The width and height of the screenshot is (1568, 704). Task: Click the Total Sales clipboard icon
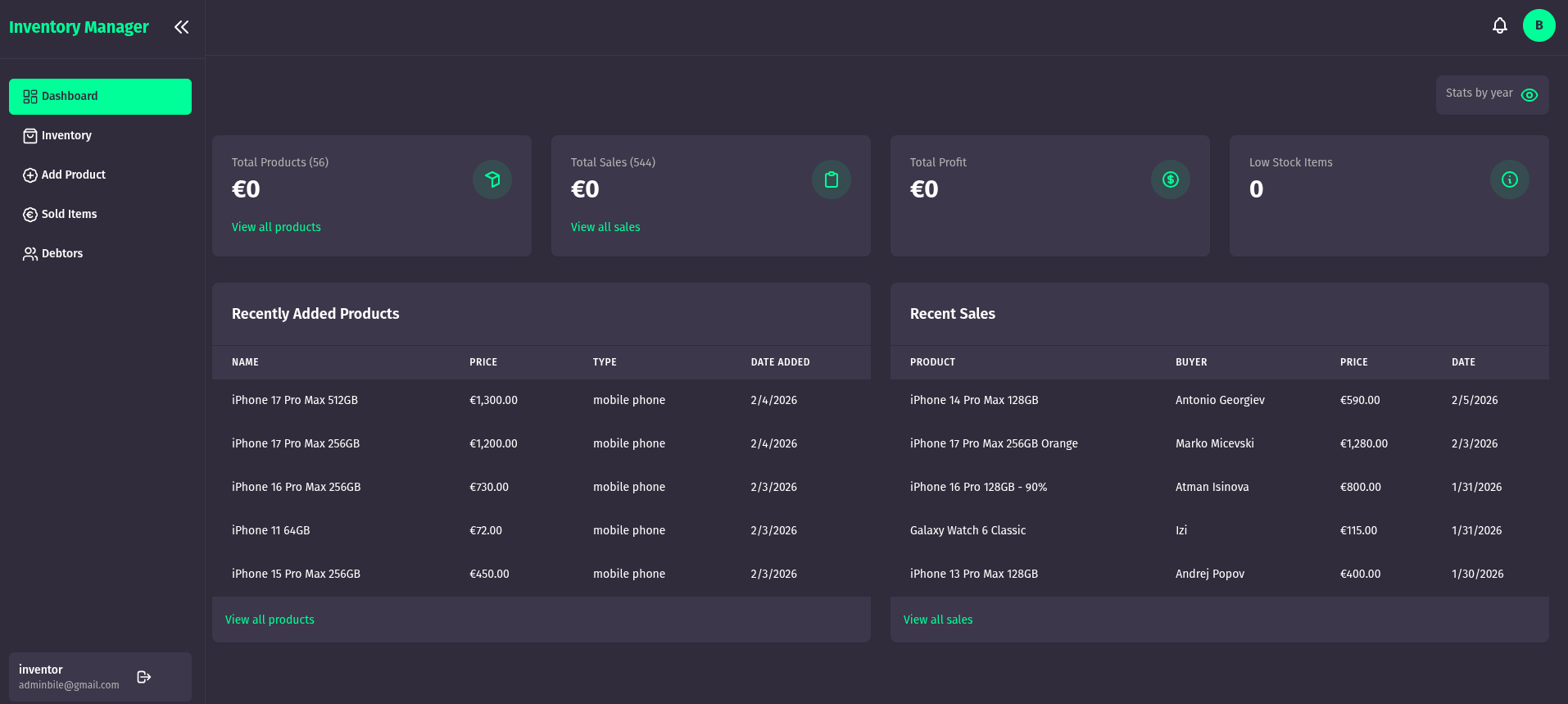(x=831, y=179)
